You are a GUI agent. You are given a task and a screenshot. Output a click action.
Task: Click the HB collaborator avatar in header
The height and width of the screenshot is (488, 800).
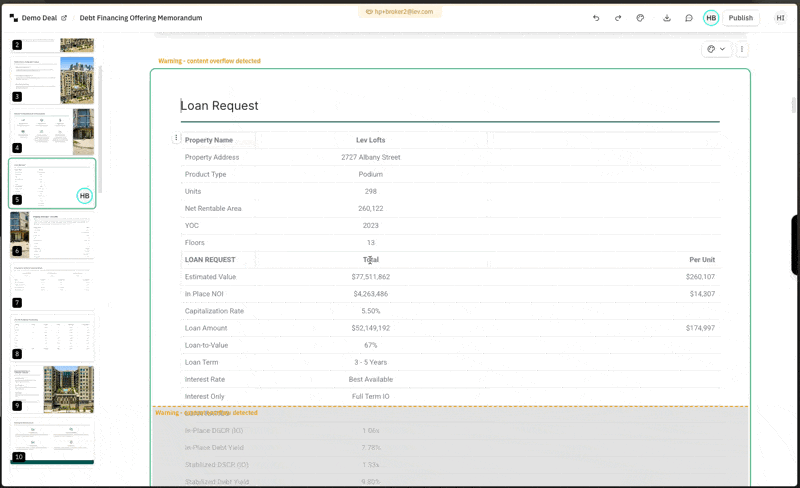711,18
